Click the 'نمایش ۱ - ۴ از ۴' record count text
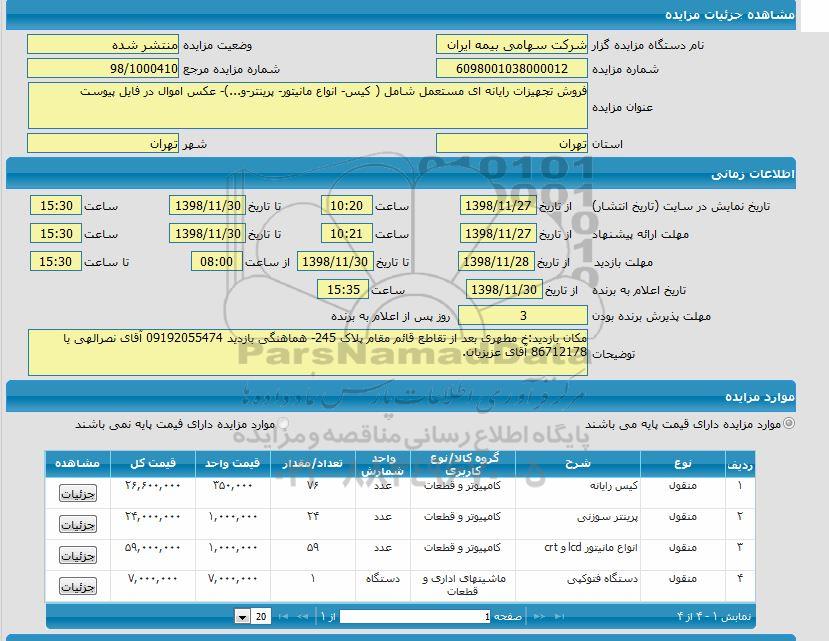This screenshot has width=829, height=641. 714,617
